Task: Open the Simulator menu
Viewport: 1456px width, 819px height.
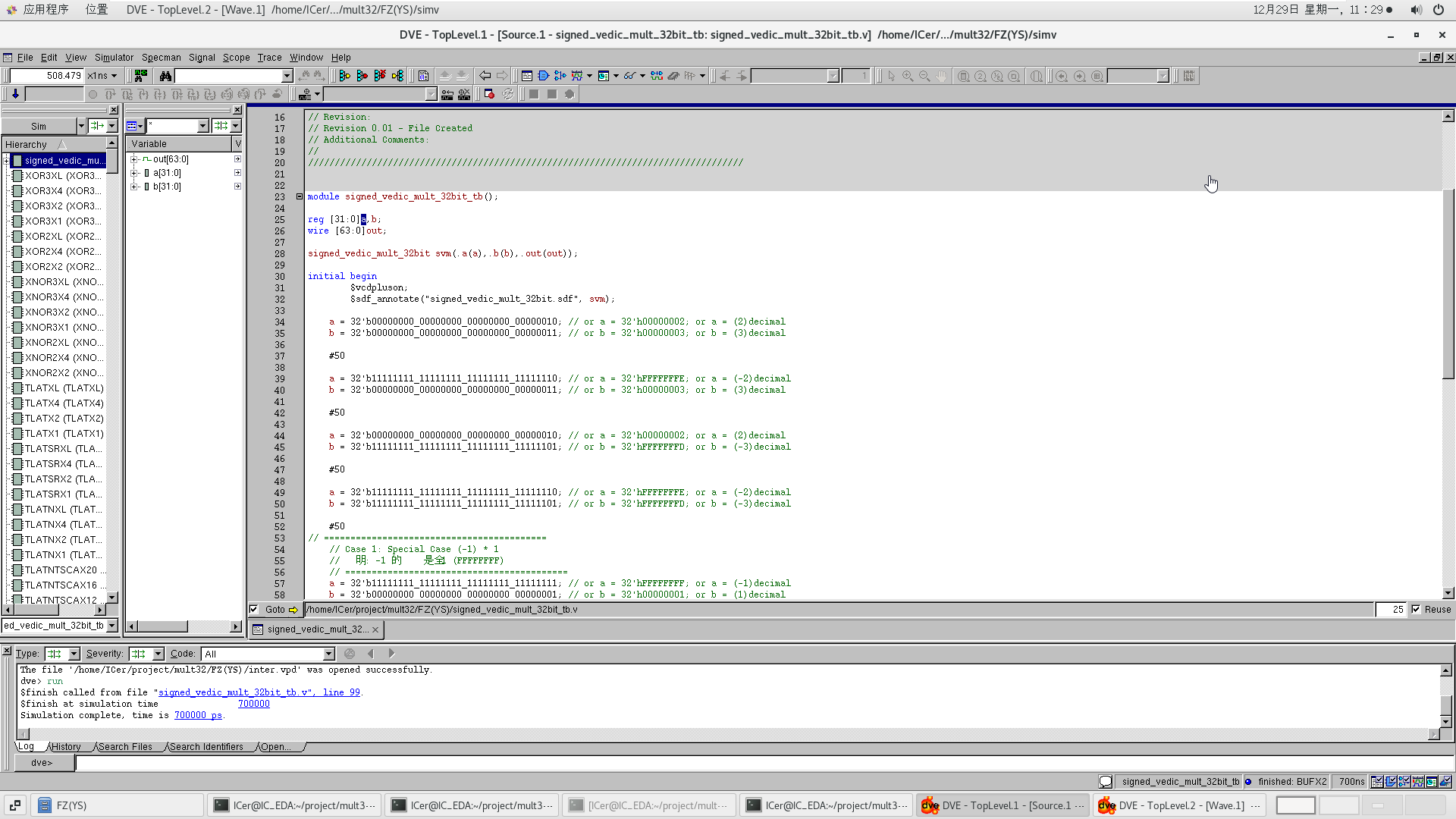Action: point(113,57)
